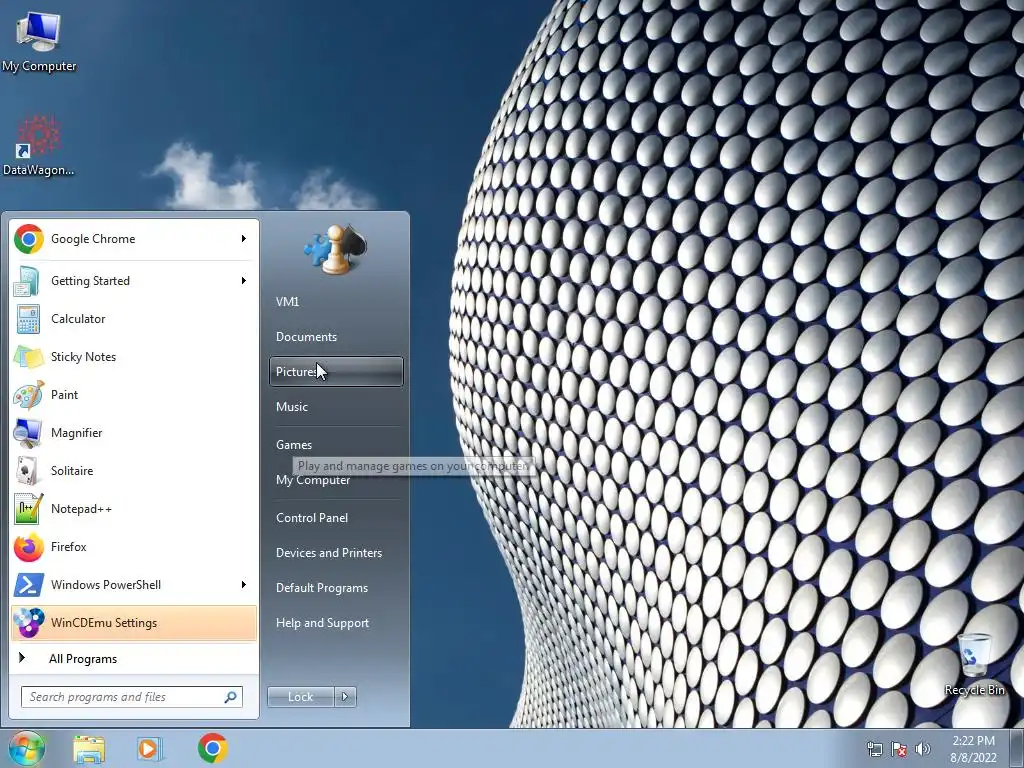
Task: Open the Music library
Action: [x=336, y=407]
